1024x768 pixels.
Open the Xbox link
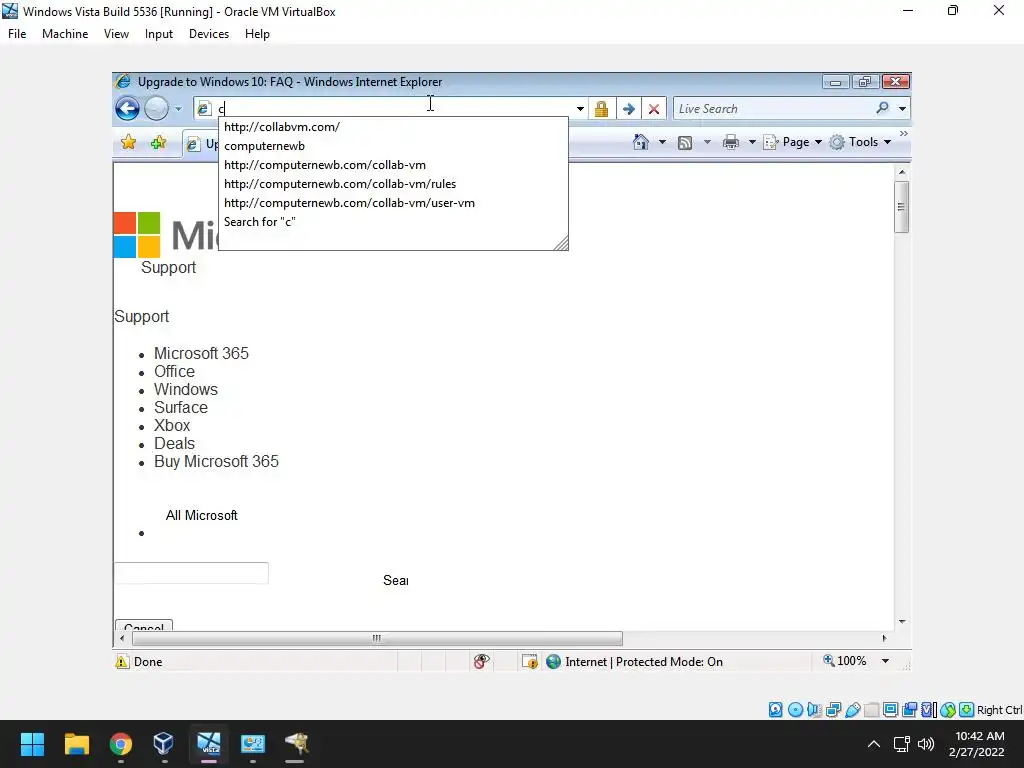coord(172,425)
